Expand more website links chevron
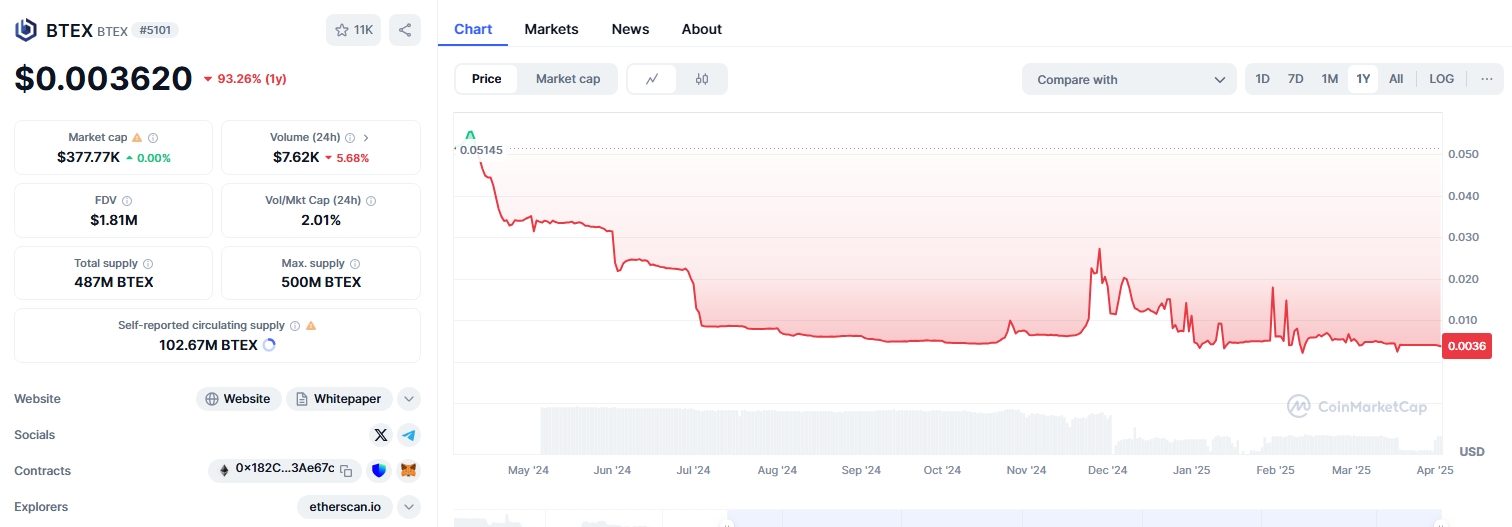The image size is (1512, 527). [x=409, y=399]
